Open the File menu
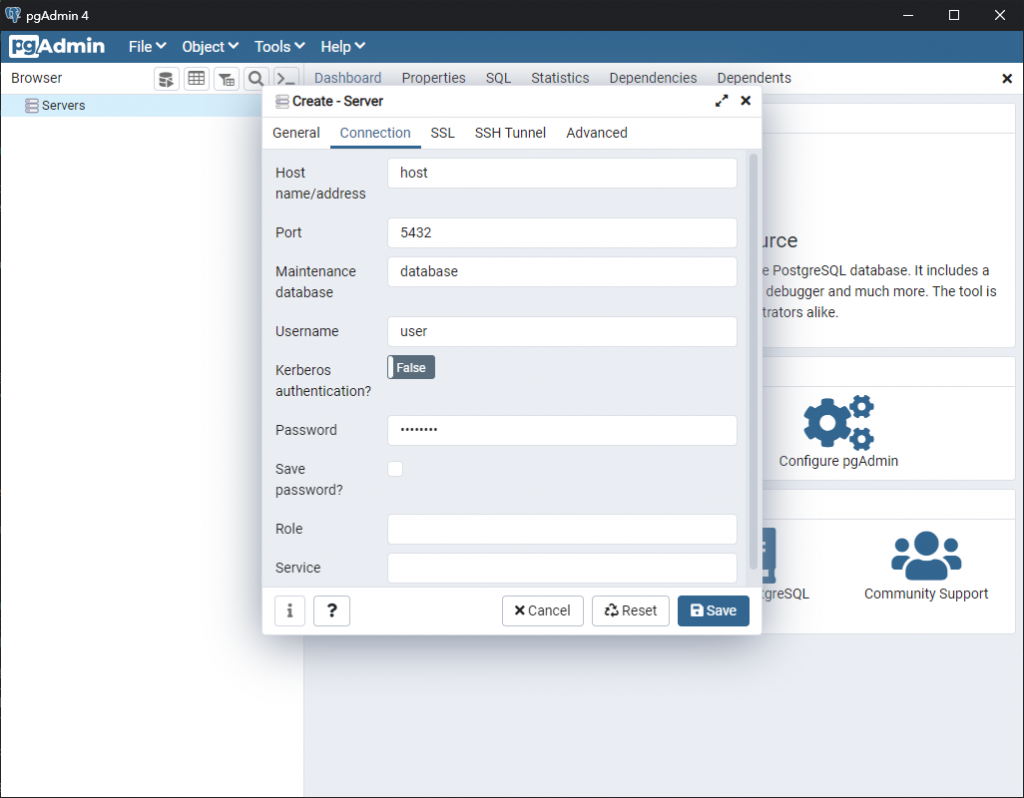Image resolution: width=1024 pixels, height=798 pixels. tap(147, 46)
